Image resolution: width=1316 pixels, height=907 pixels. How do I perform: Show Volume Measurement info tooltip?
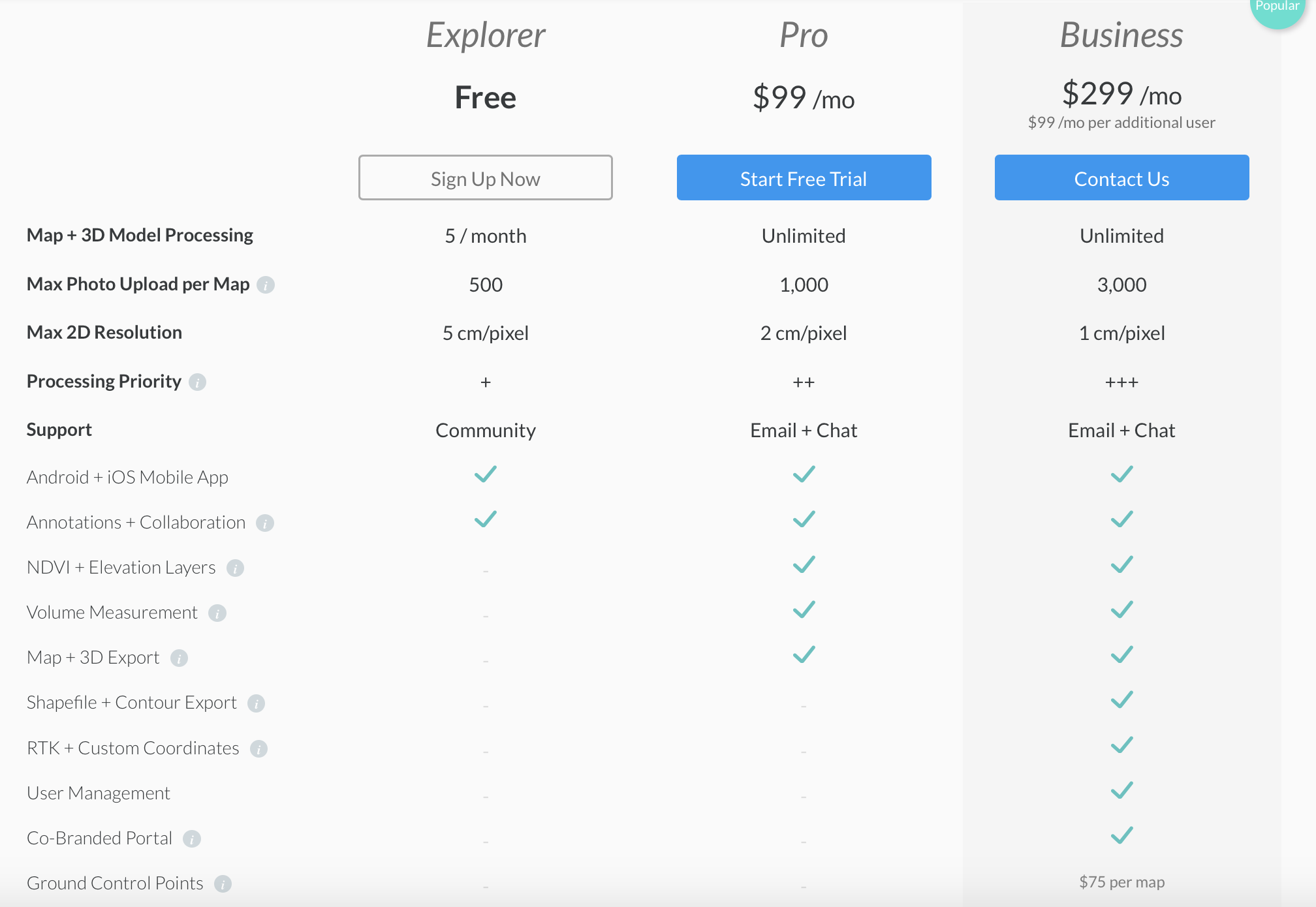click(x=217, y=613)
